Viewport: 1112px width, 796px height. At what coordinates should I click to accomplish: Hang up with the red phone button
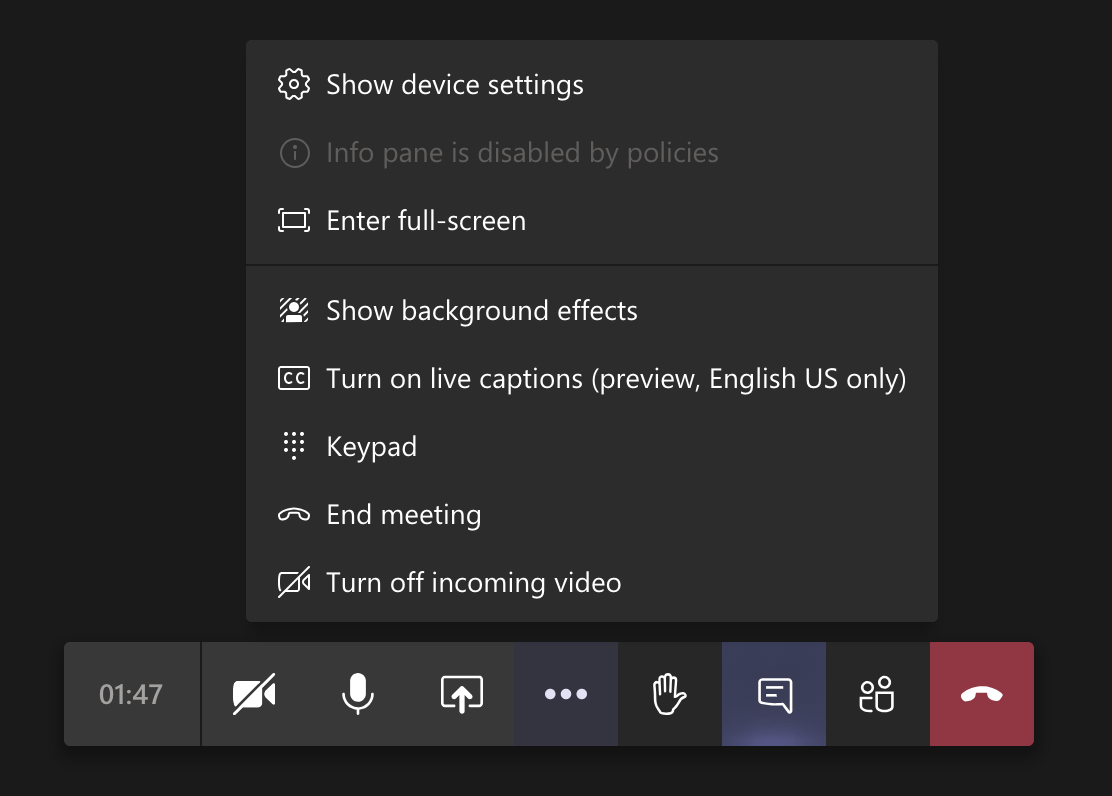click(982, 694)
